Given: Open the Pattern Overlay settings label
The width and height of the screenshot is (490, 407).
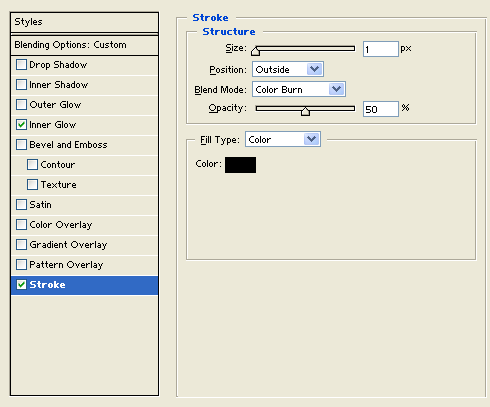Looking at the screenshot, I should [66, 265].
